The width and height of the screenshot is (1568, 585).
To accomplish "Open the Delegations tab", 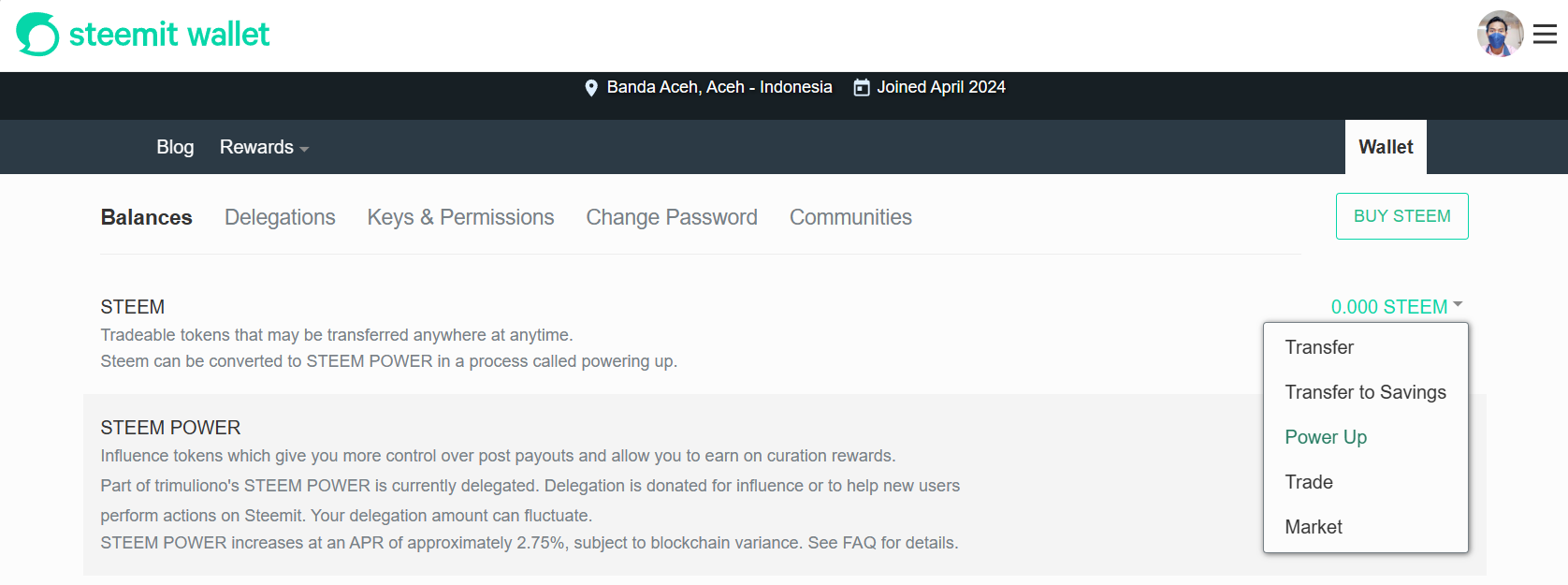I will (x=280, y=218).
